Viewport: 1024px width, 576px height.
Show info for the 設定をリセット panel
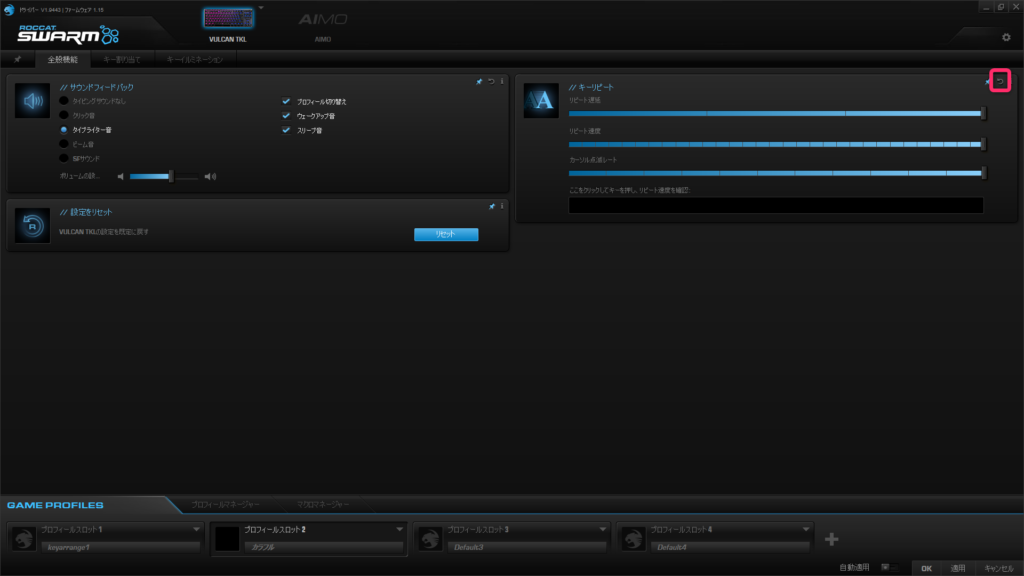pyautogui.click(x=502, y=206)
